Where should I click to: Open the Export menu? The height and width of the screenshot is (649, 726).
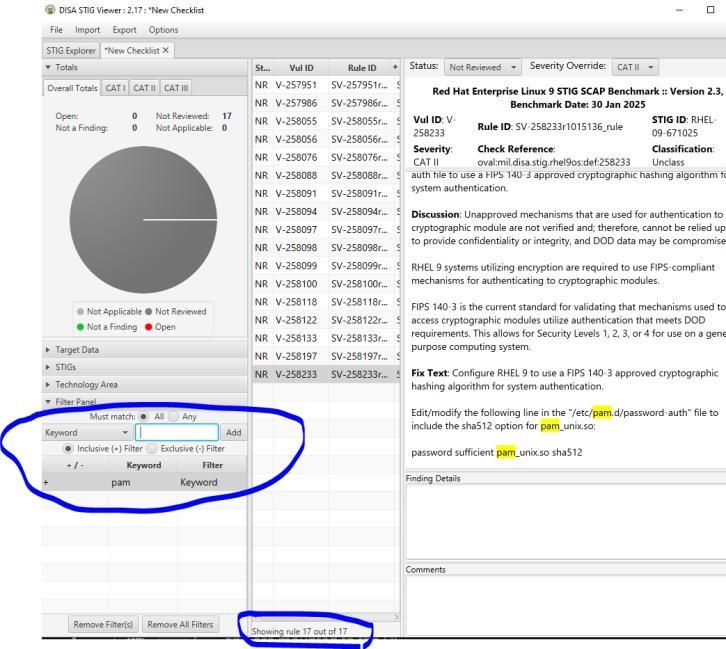(x=125, y=30)
